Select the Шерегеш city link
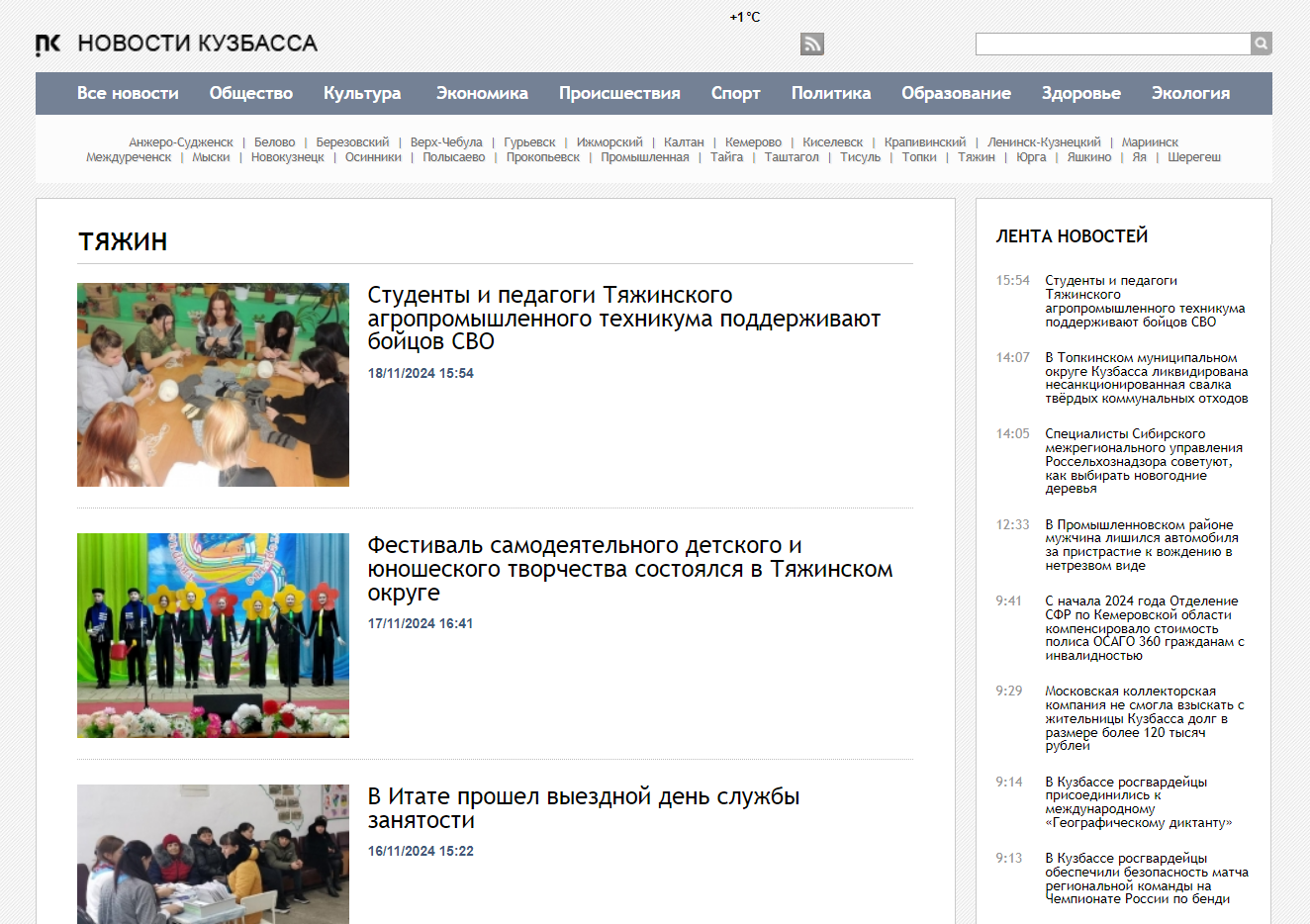 (1193, 157)
